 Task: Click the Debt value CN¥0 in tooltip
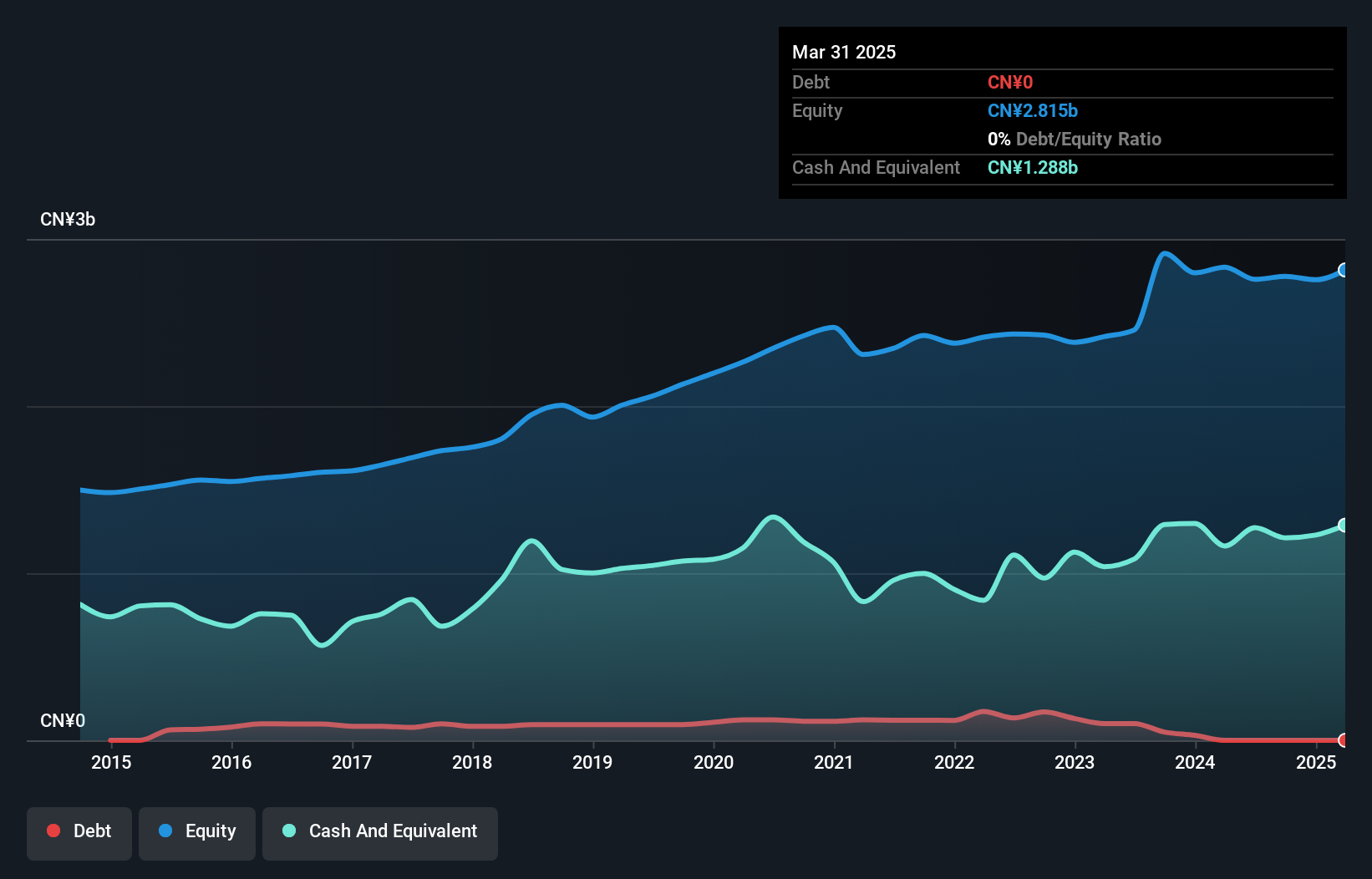click(x=1010, y=82)
